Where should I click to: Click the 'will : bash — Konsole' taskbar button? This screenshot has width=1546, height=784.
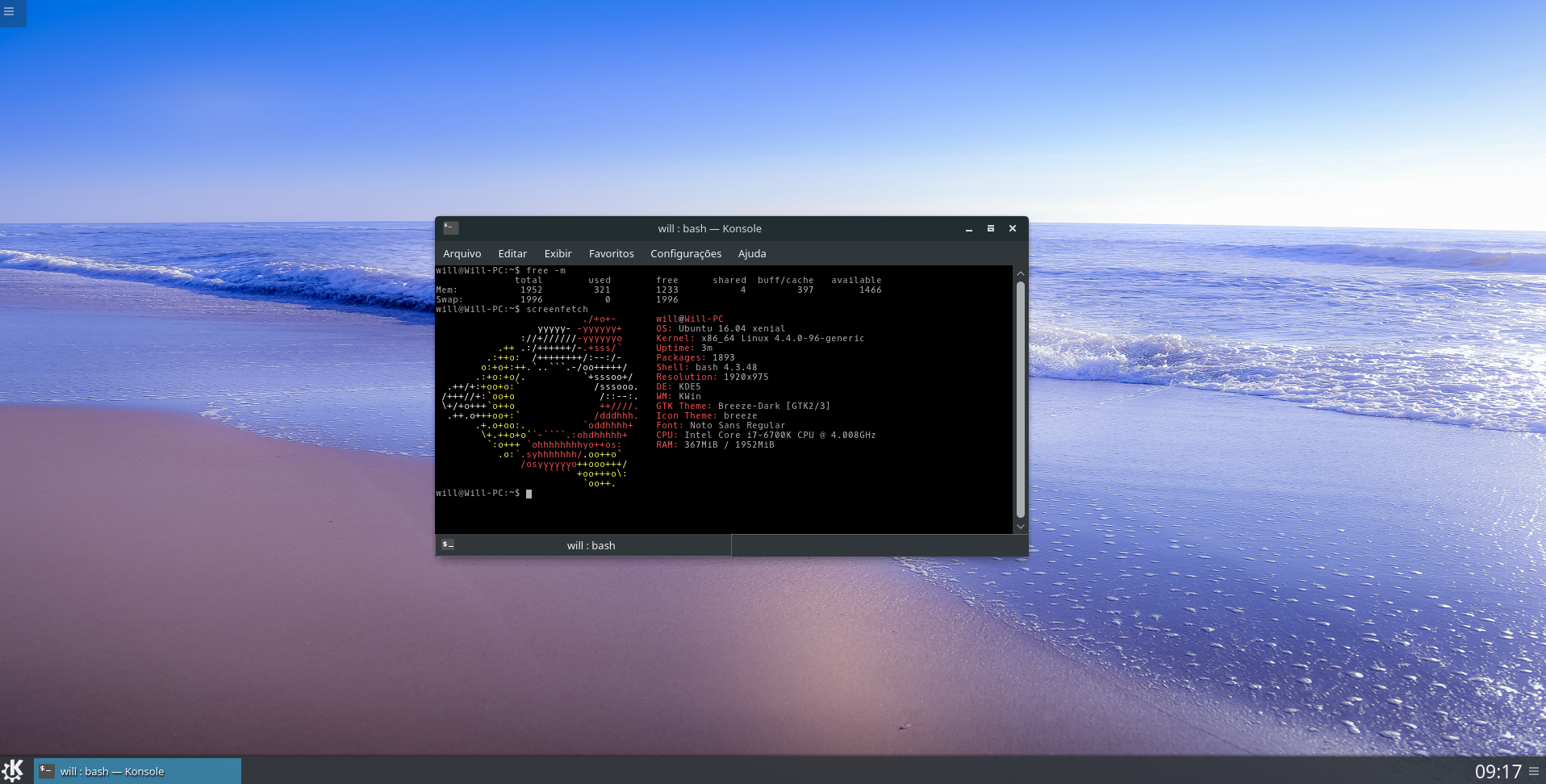(137, 771)
